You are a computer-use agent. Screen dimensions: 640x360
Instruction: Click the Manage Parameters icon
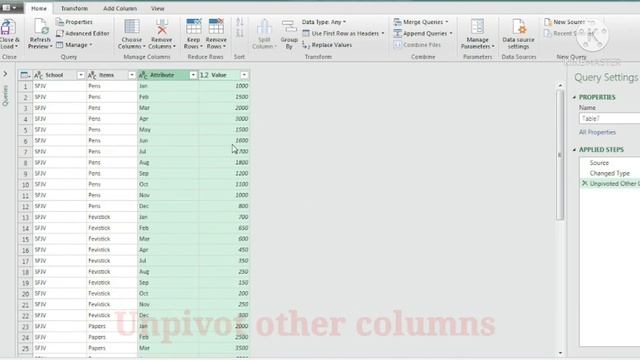(x=477, y=27)
